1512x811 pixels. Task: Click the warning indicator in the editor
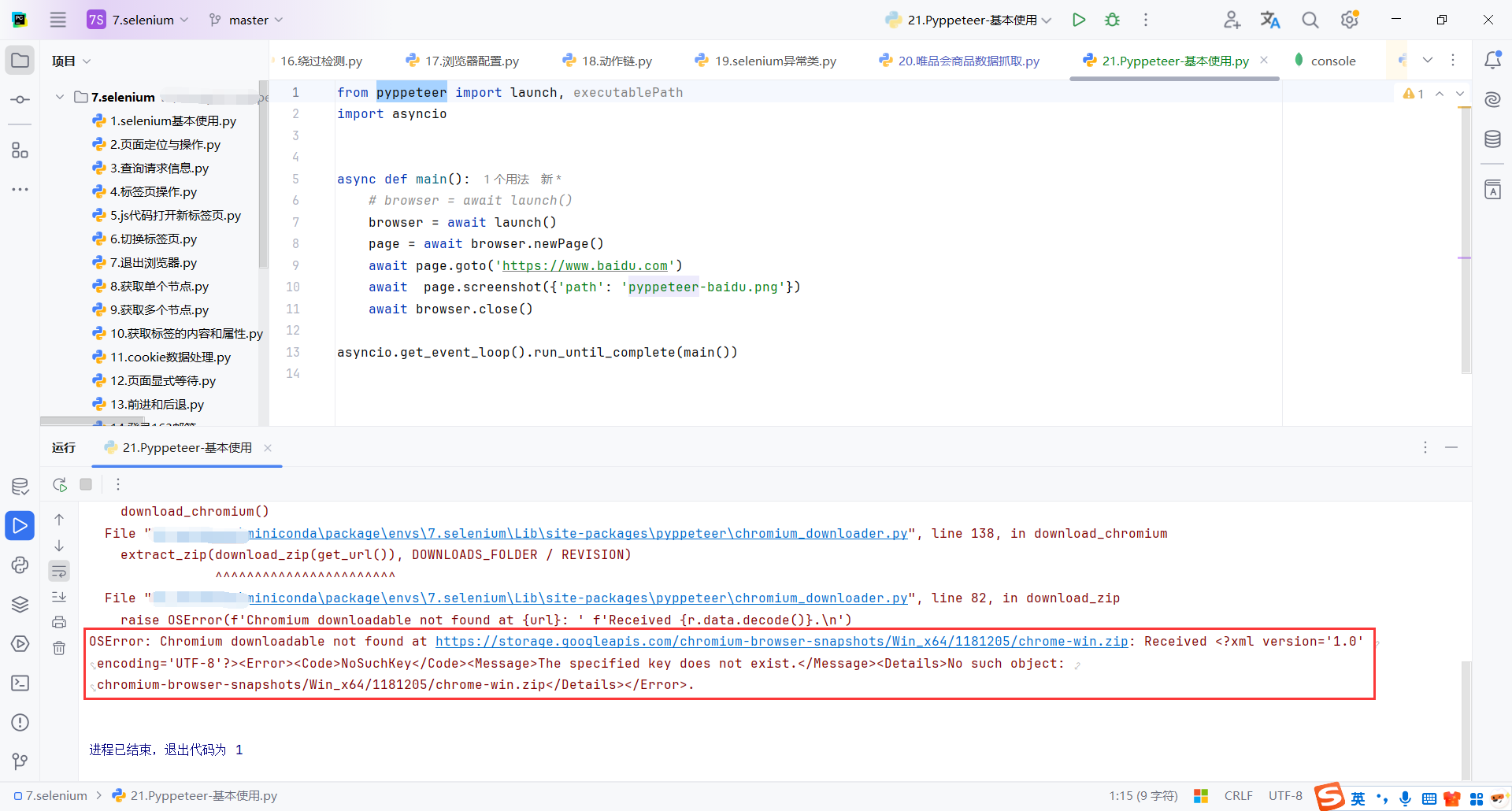point(1414,94)
